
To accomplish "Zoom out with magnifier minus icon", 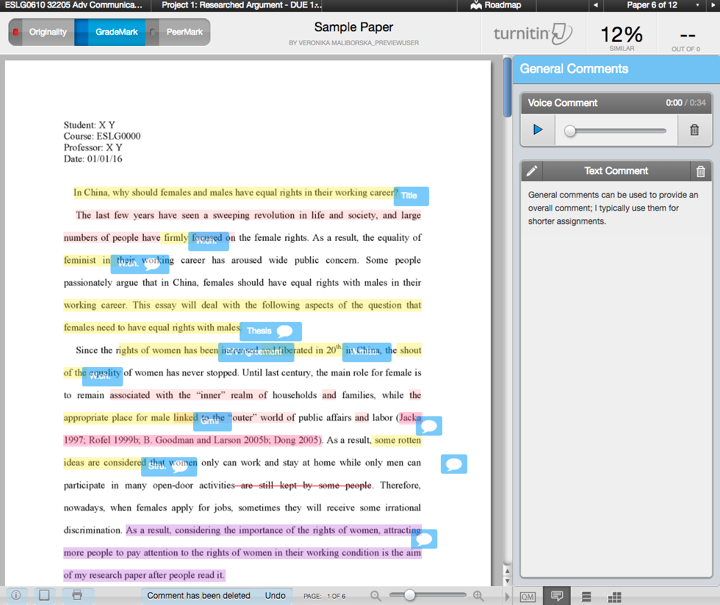I will pyautogui.click(x=376, y=596).
